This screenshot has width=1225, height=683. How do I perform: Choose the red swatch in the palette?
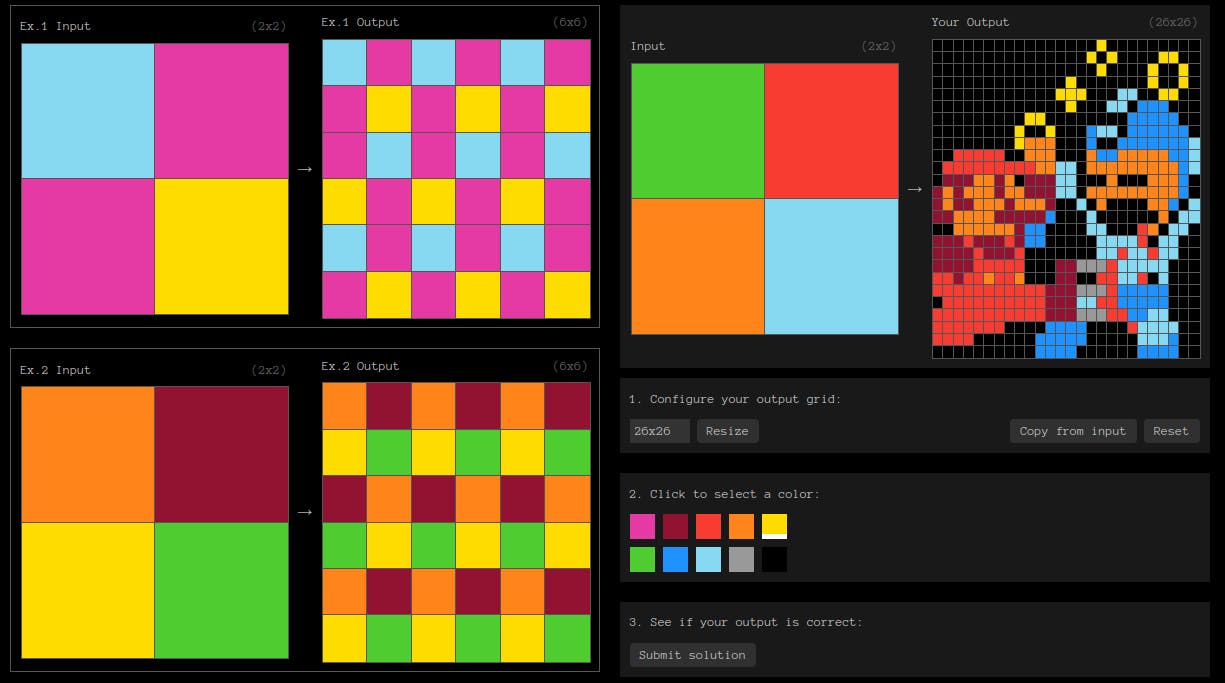pos(708,526)
